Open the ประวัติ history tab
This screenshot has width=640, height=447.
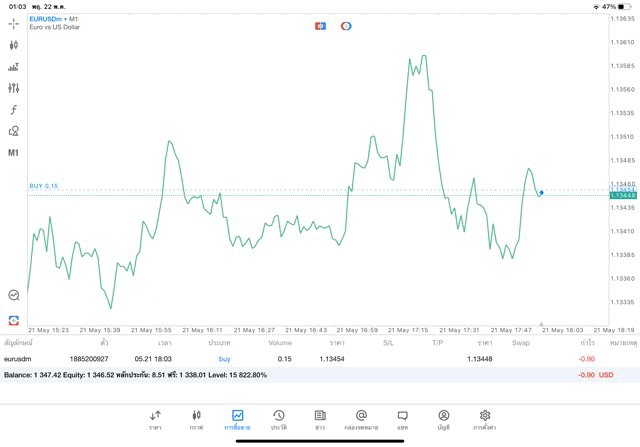tap(279, 419)
